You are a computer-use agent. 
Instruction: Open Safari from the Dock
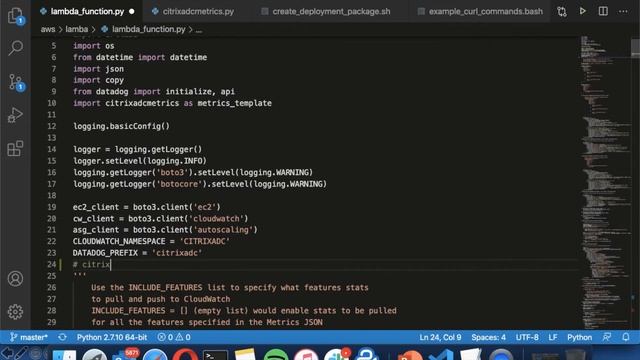coord(155,355)
